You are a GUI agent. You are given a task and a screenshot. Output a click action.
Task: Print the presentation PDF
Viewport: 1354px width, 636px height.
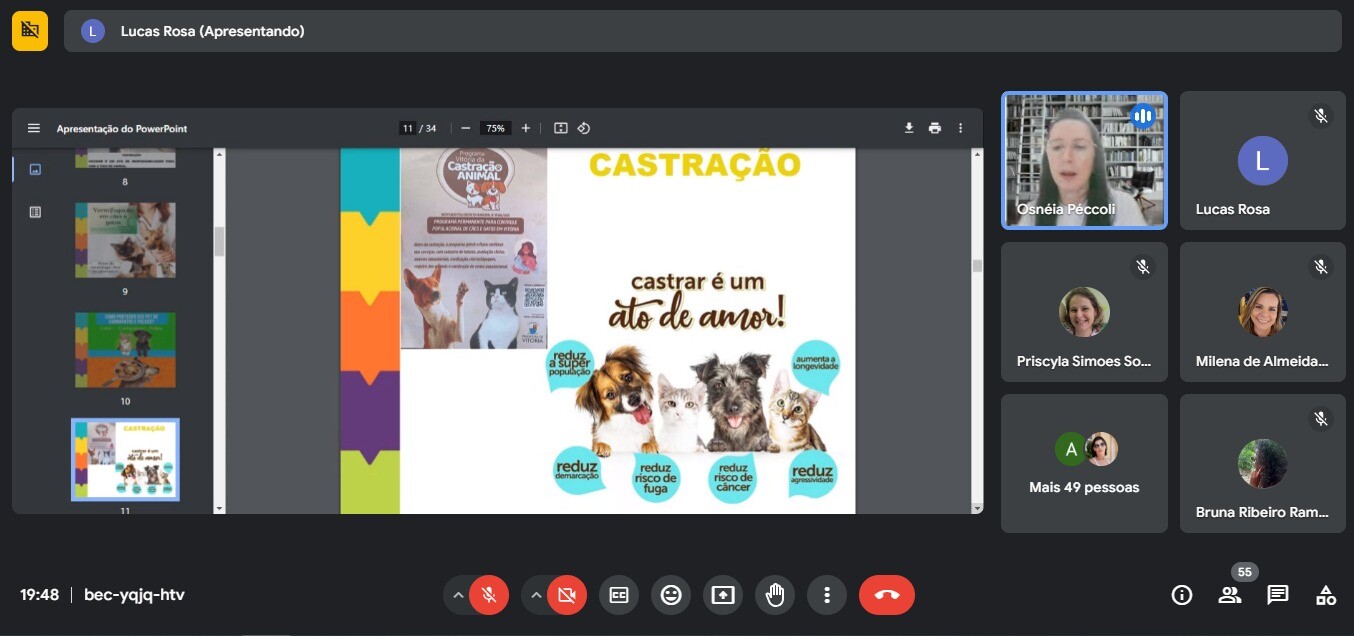pos(935,128)
